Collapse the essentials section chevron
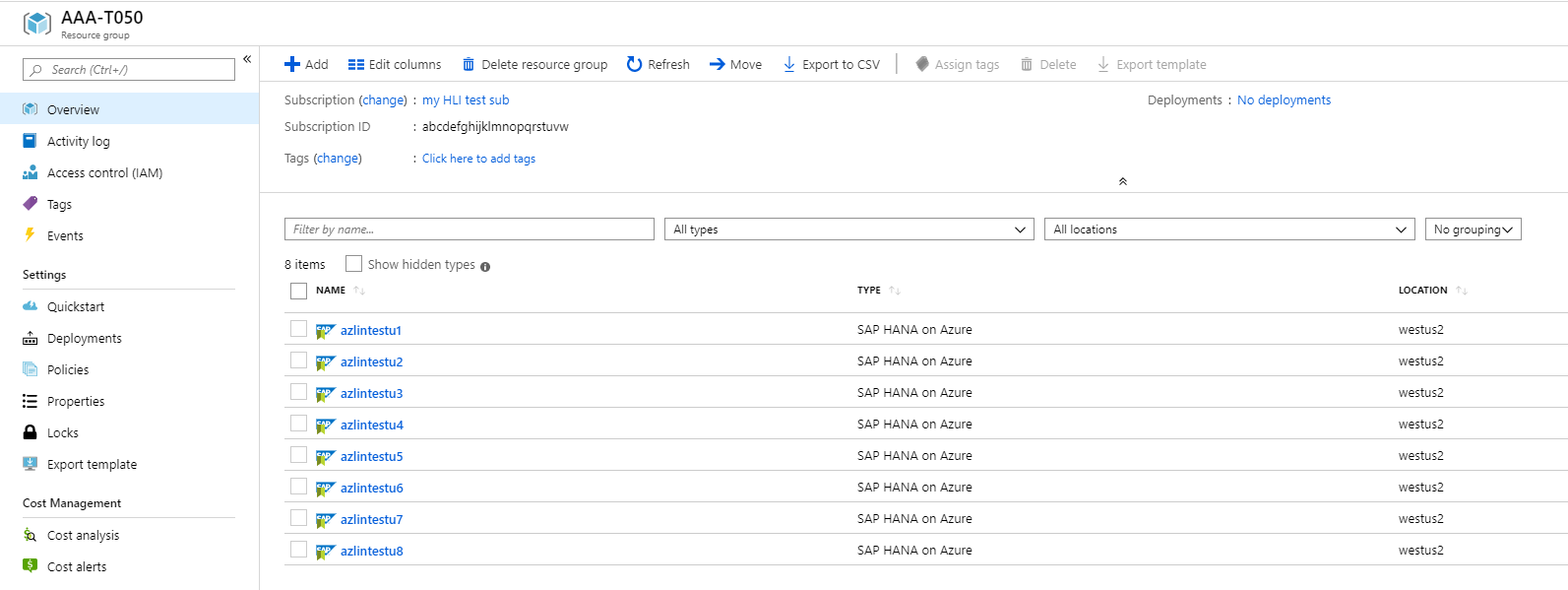Viewport: 1568px width, 590px height. (x=1123, y=181)
